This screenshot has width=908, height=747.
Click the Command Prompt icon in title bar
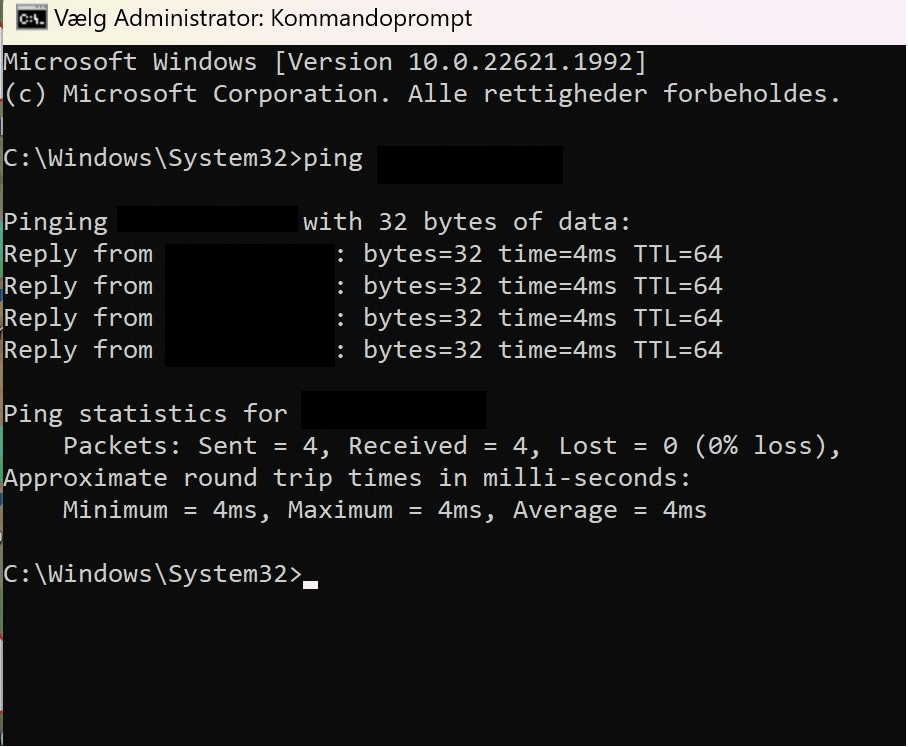tap(31, 19)
